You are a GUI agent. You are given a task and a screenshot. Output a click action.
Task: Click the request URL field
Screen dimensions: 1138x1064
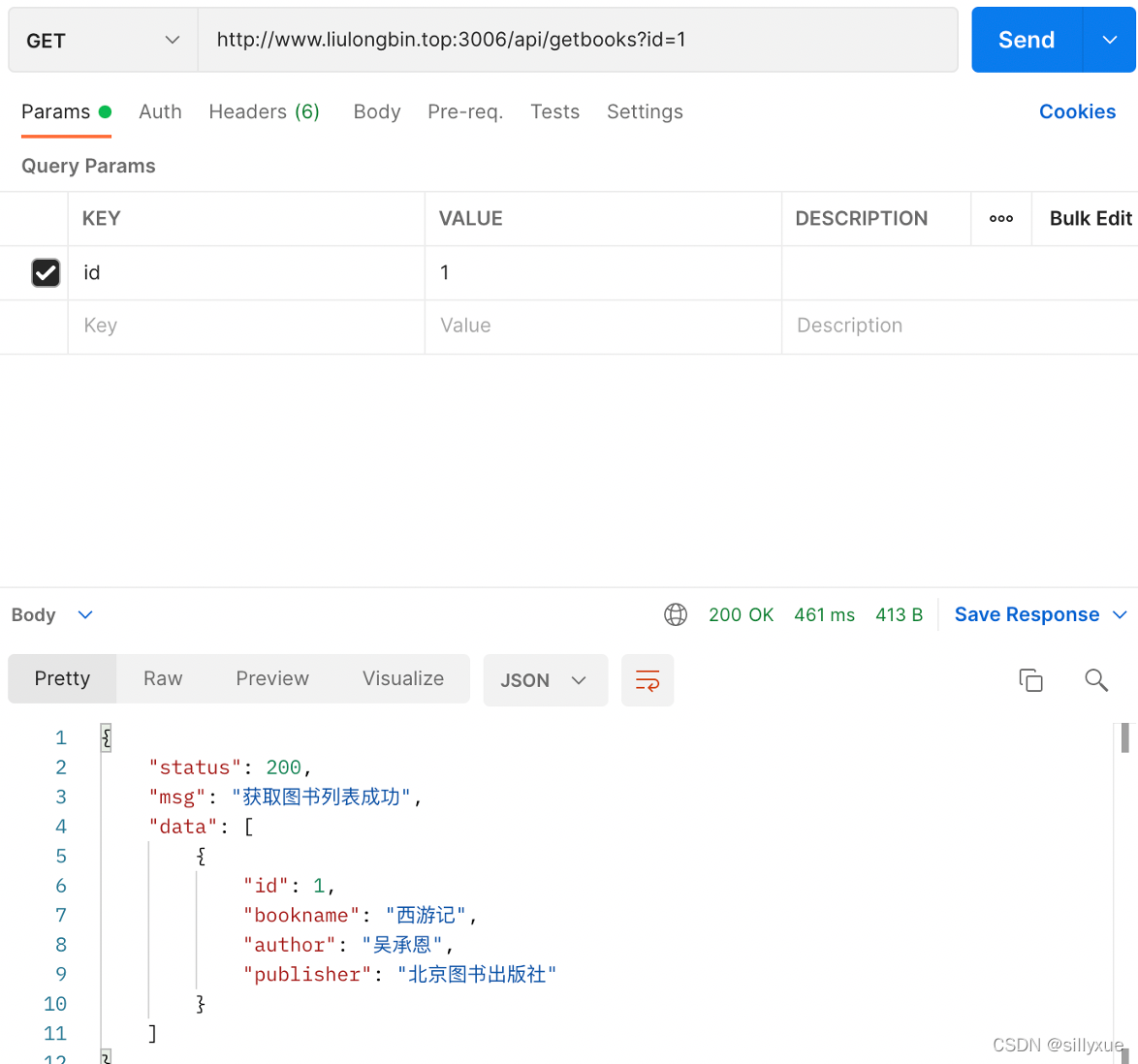[x=578, y=40]
